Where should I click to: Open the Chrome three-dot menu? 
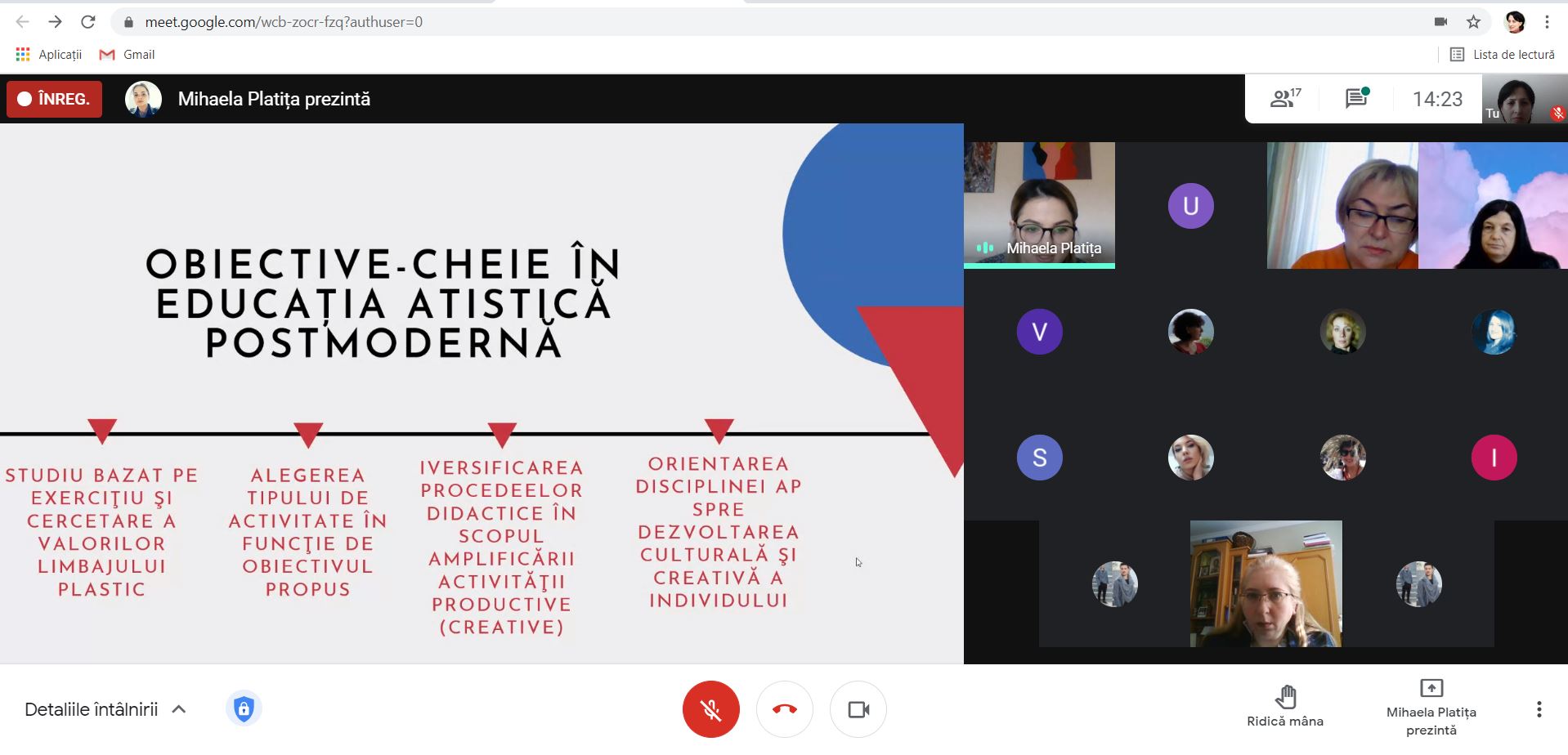(x=1547, y=22)
